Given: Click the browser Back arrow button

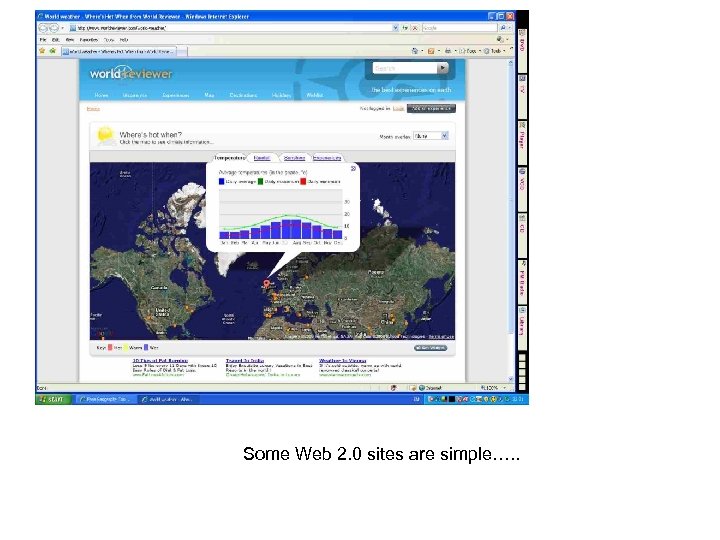Looking at the screenshot, I should point(43,28).
